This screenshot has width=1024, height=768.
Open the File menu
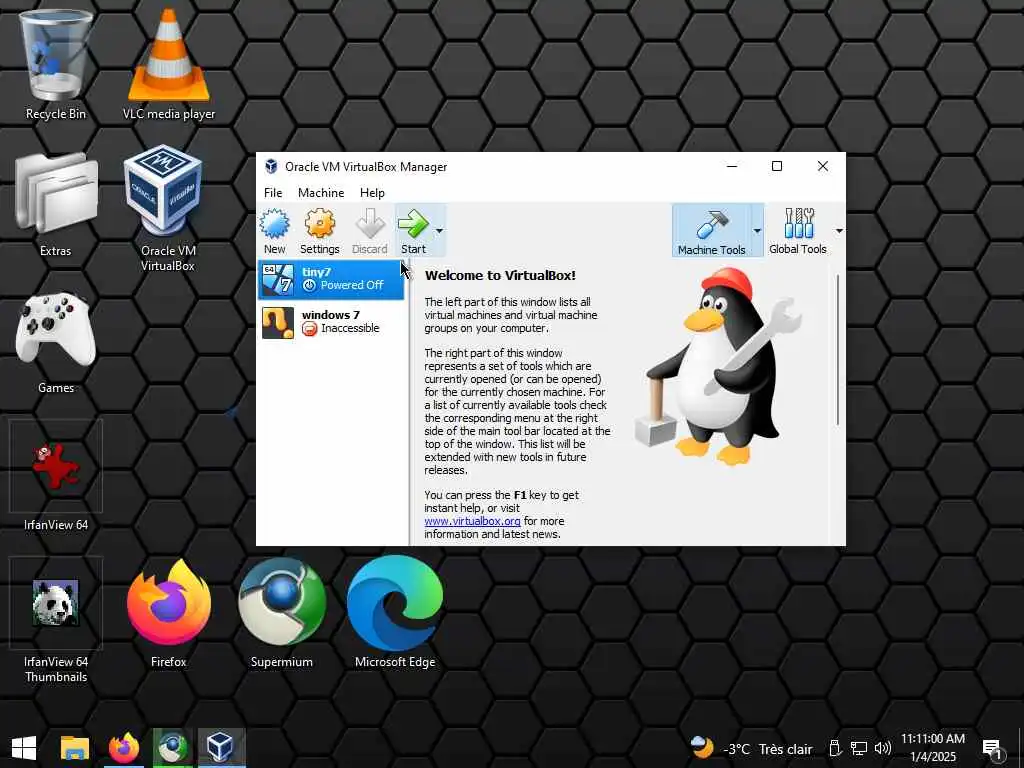click(x=273, y=193)
